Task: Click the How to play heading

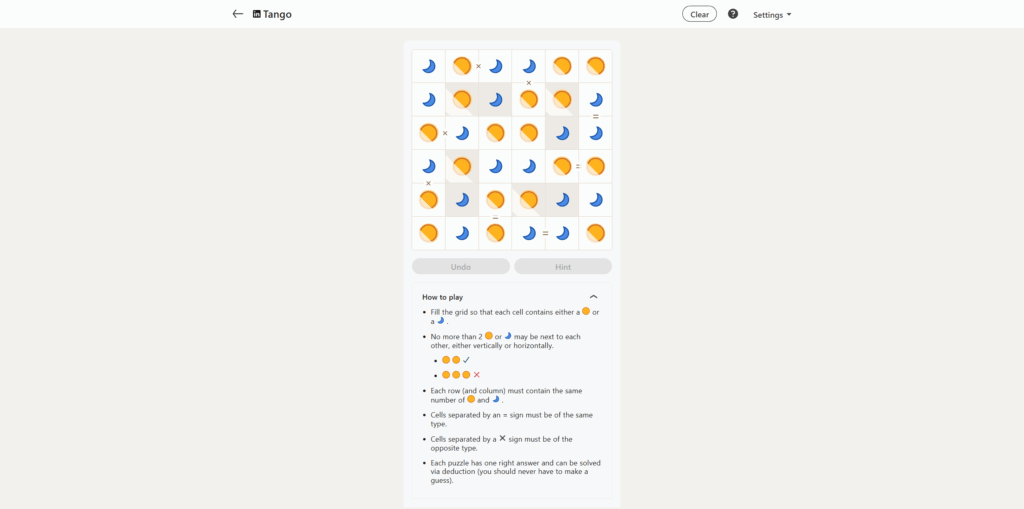Action: (442, 297)
